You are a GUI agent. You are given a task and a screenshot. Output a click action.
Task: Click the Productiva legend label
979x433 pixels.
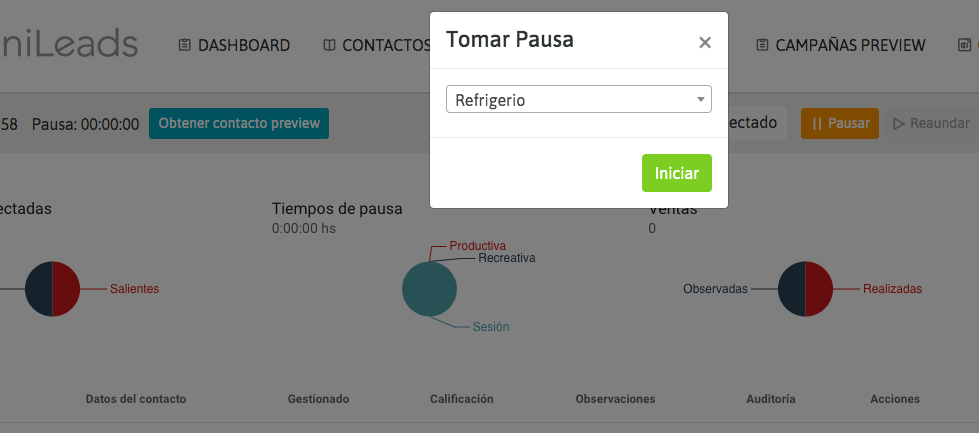click(477, 245)
